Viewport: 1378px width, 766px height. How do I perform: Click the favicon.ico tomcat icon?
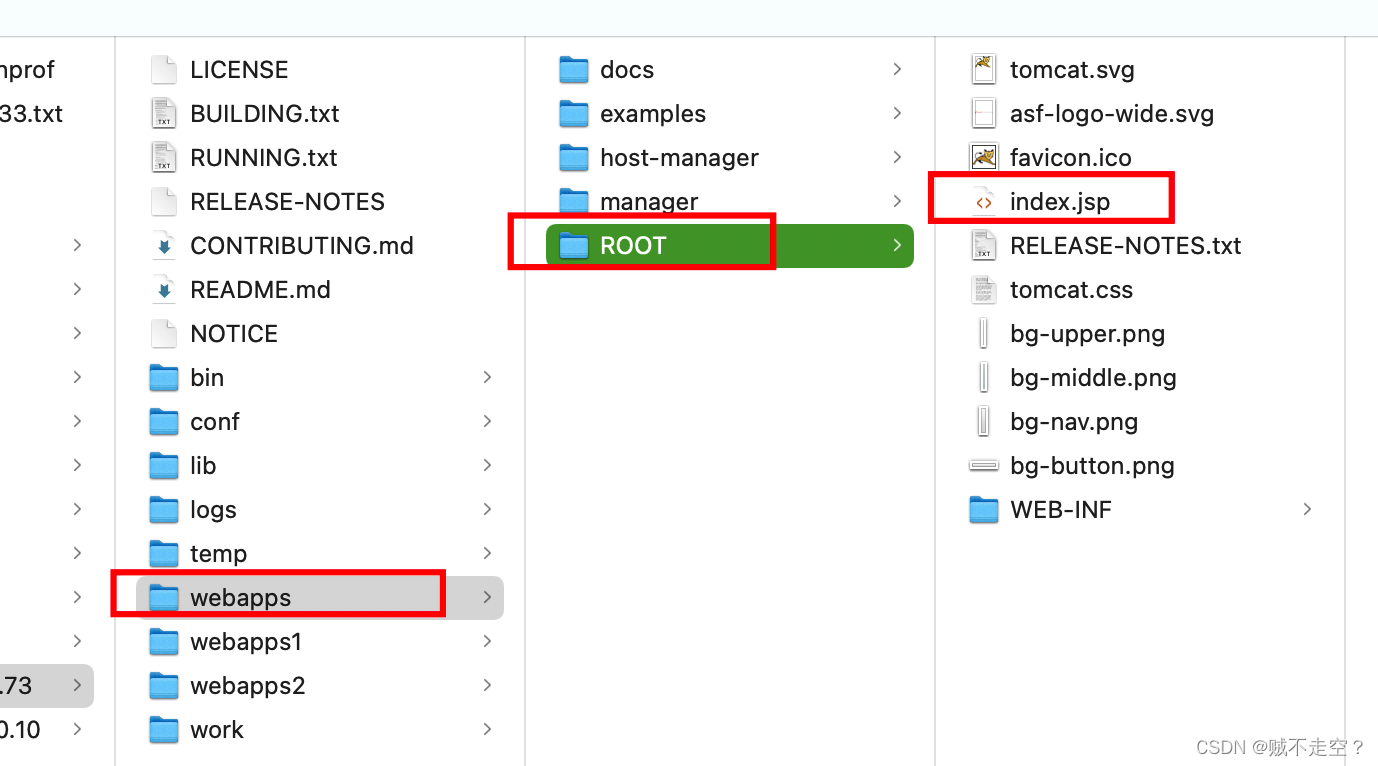coord(984,157)
